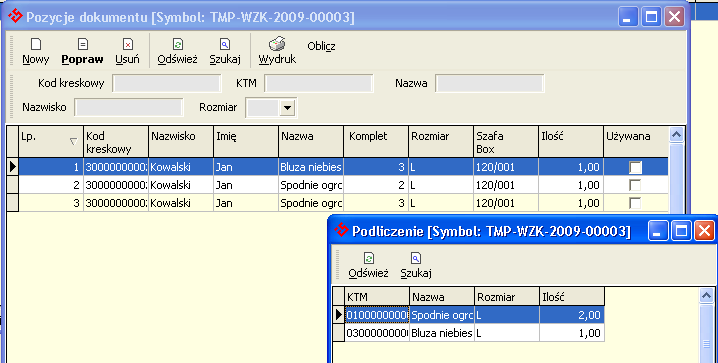Screen dimensions: 718x363
Task: Click '120/001' cell in row 1
Action: [506, 167]
